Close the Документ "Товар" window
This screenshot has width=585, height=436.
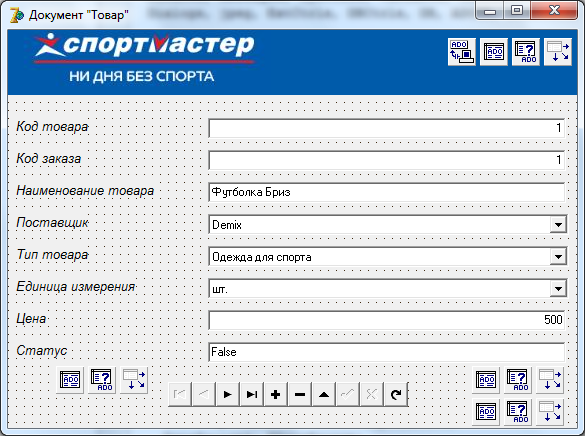[x=554, y=10]
